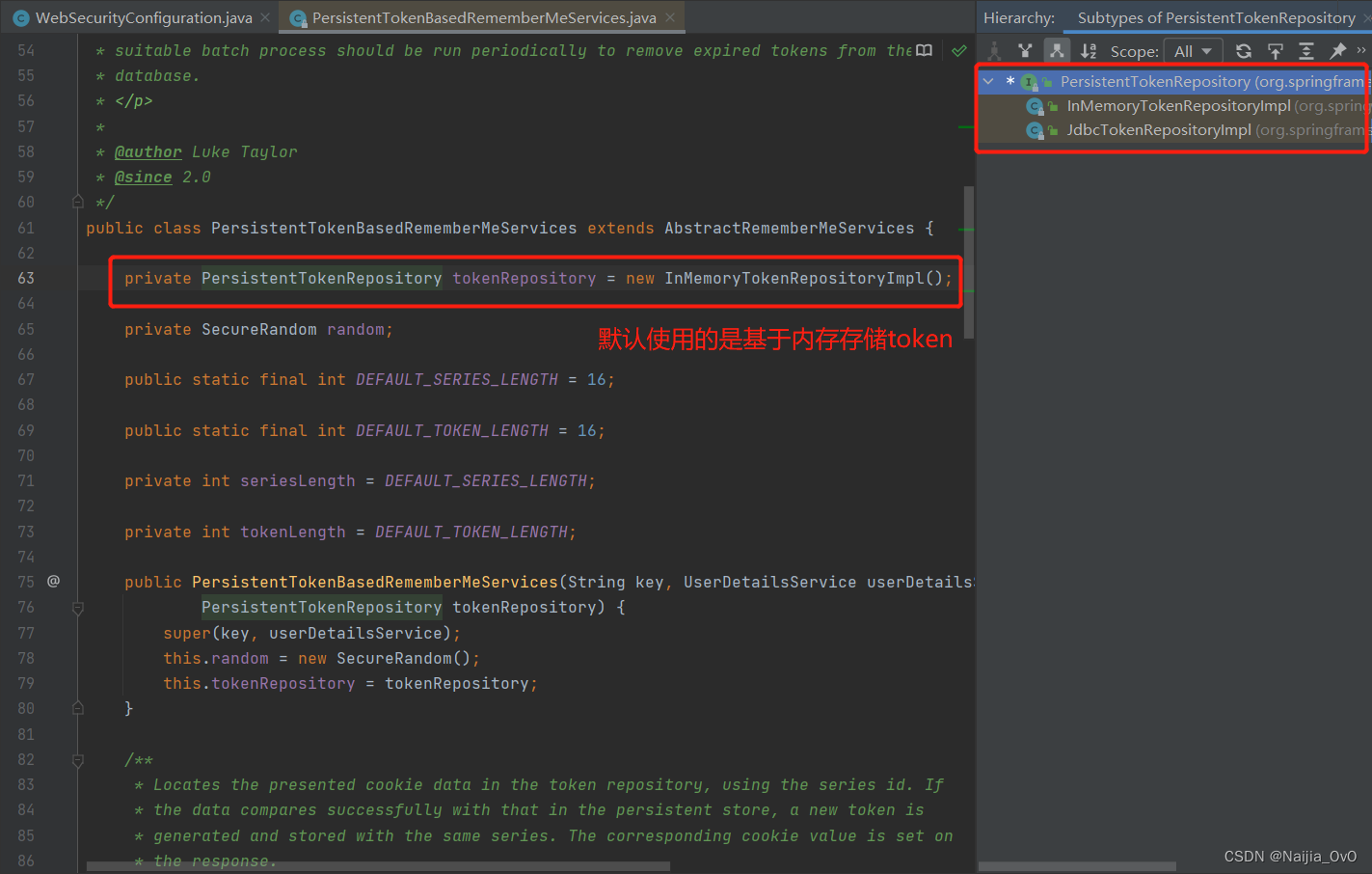1372x874 pixels.
Task: Click editor vertical scrollbar thumb
Action: (969, 261)
